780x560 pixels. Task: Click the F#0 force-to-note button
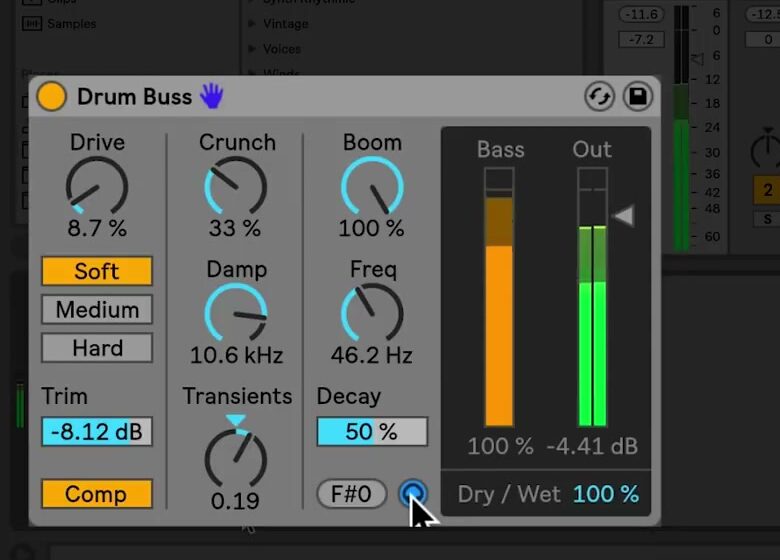tap(352, 494)
